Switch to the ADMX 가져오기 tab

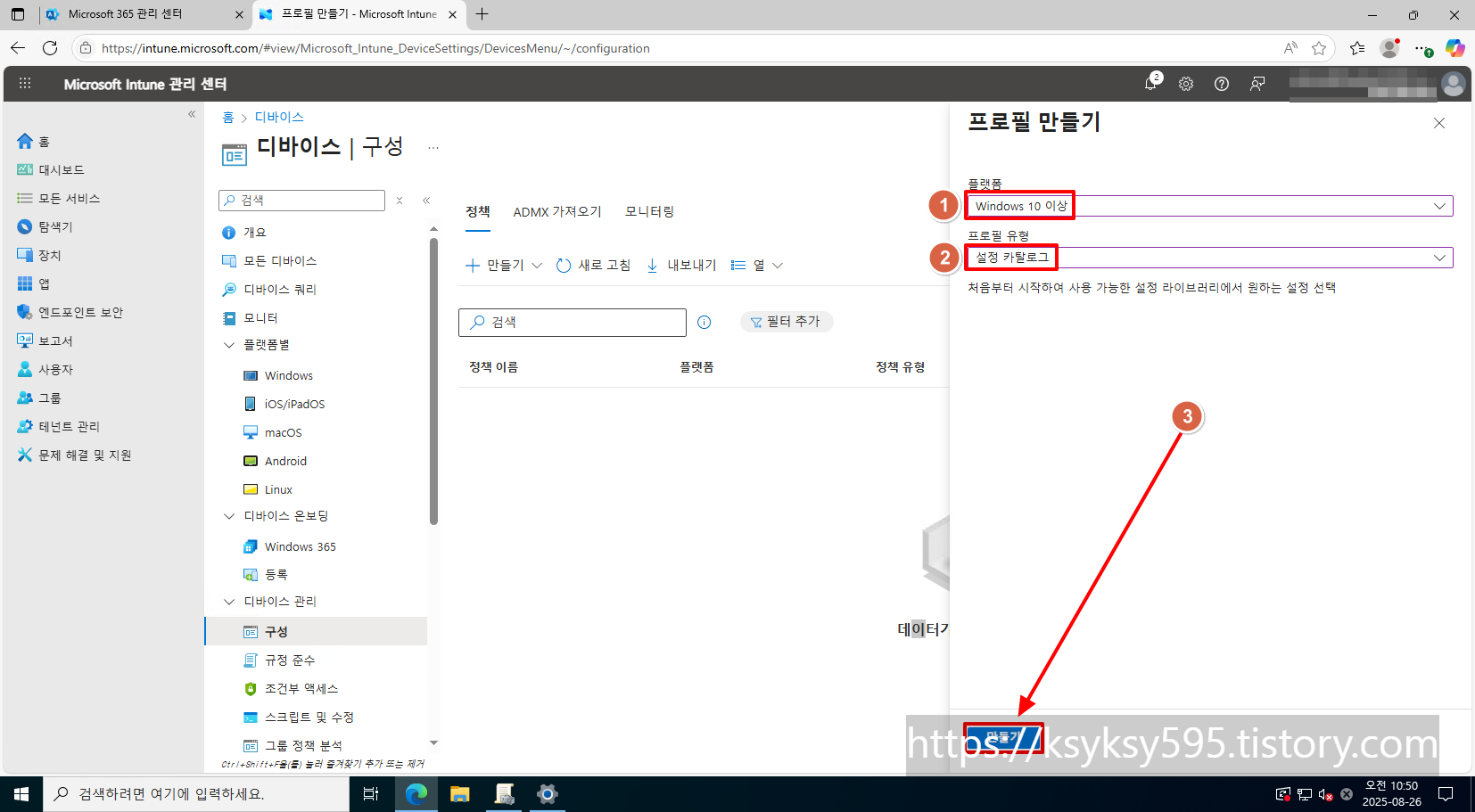coord(557,211)
